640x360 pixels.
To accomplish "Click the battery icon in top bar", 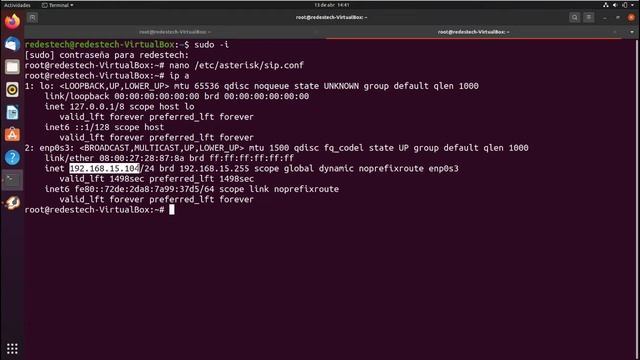I will (624, 5).
